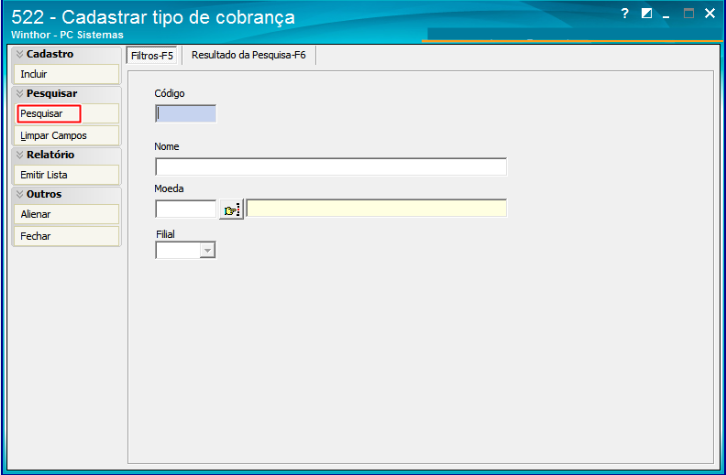
Task: Focus the Moeda code field
Action: coord(186,209)
